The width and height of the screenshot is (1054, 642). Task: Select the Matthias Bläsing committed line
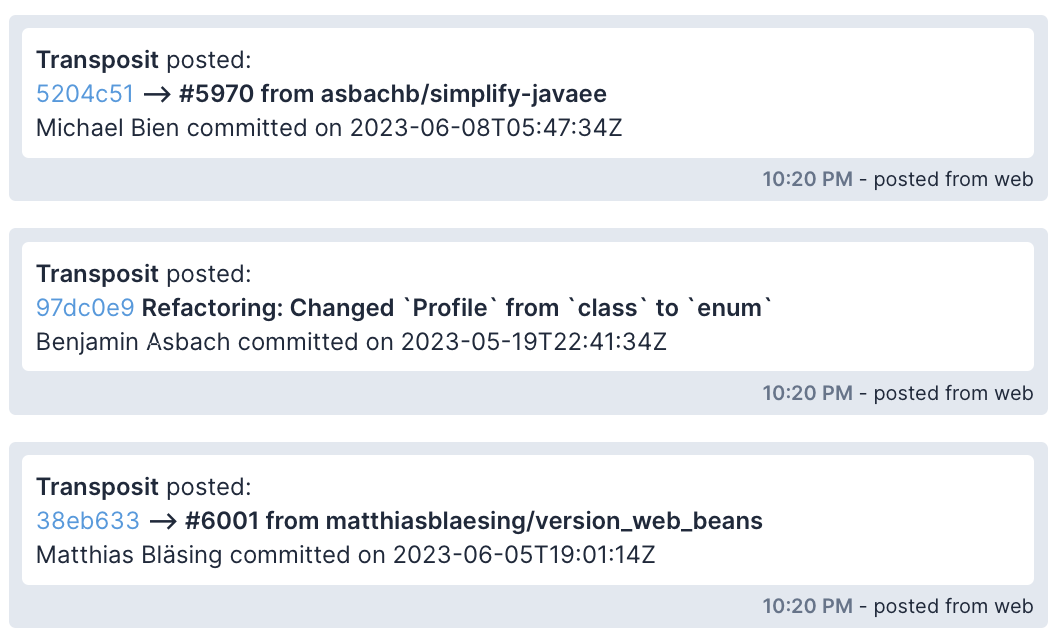(x=345, y=555)
